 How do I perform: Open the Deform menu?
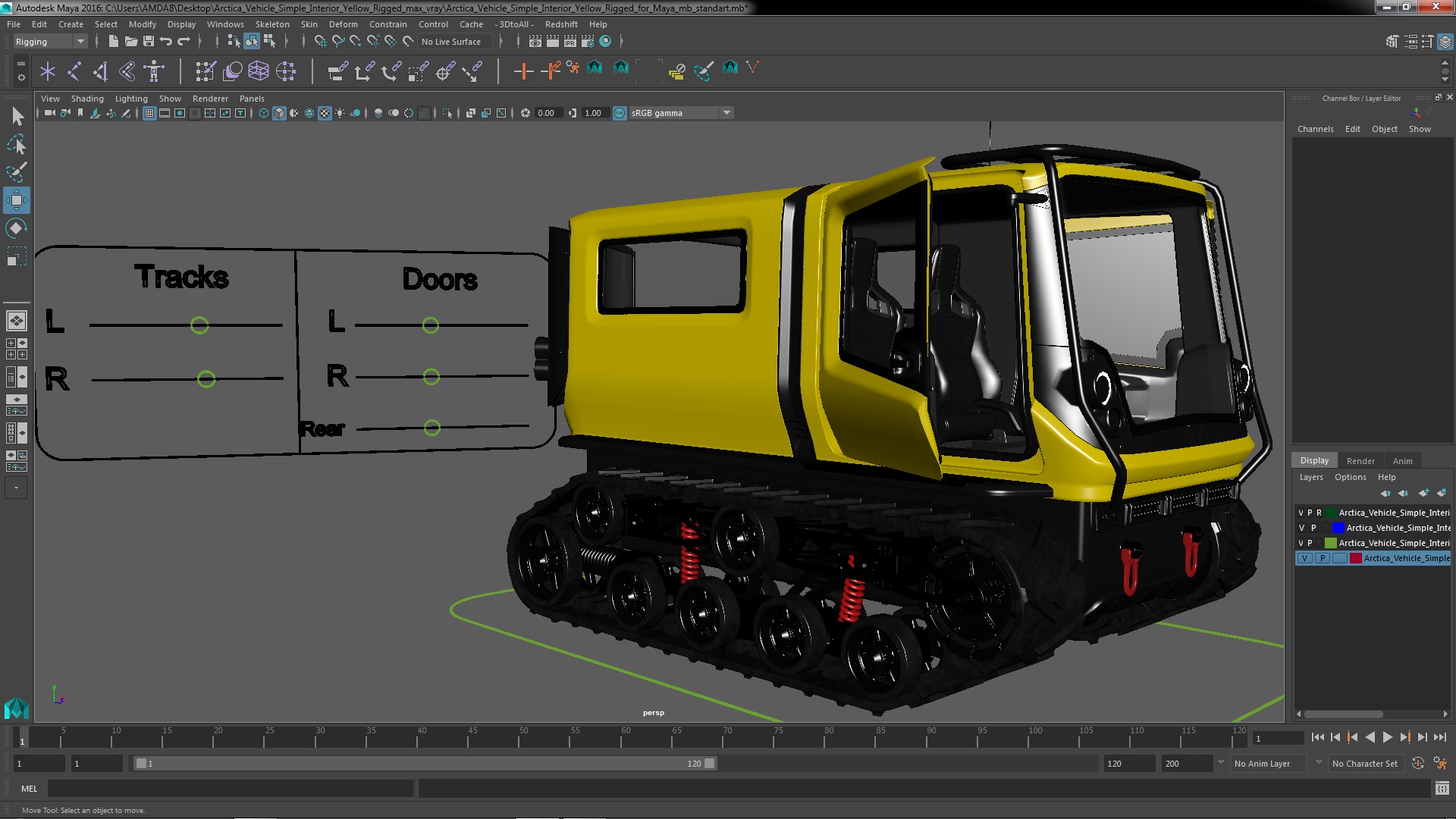coord(346,24)
